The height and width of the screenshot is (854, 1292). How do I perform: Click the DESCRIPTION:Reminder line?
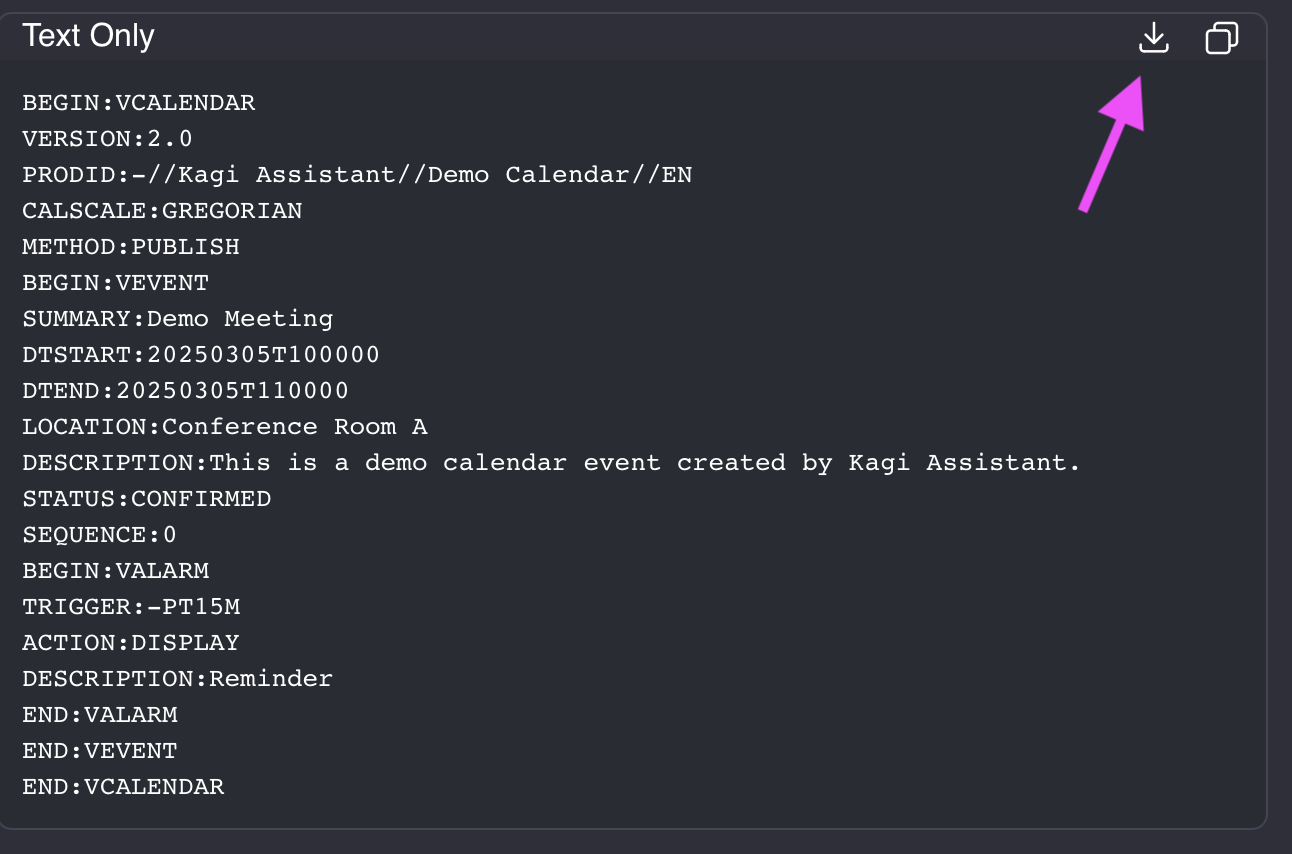coord(178,679)
